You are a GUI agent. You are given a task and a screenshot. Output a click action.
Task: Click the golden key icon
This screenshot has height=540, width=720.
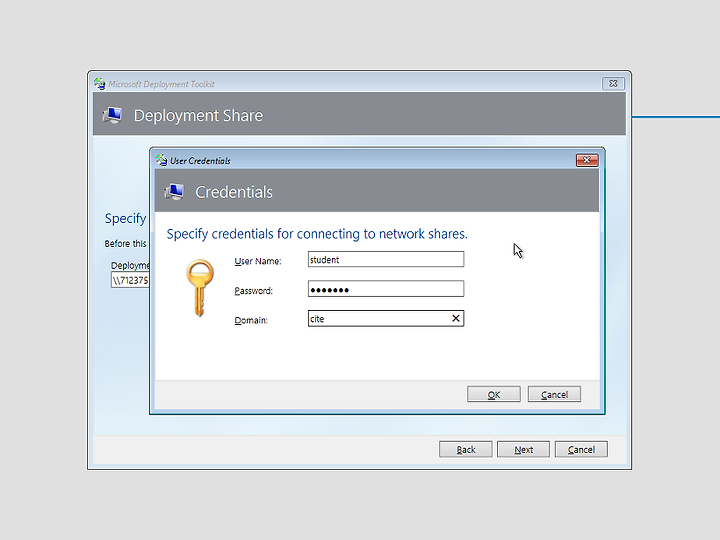[x=200, y=288]
